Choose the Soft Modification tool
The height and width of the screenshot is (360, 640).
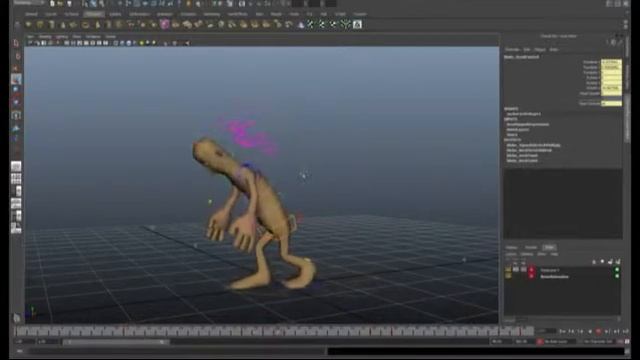(x=16, y=128)
